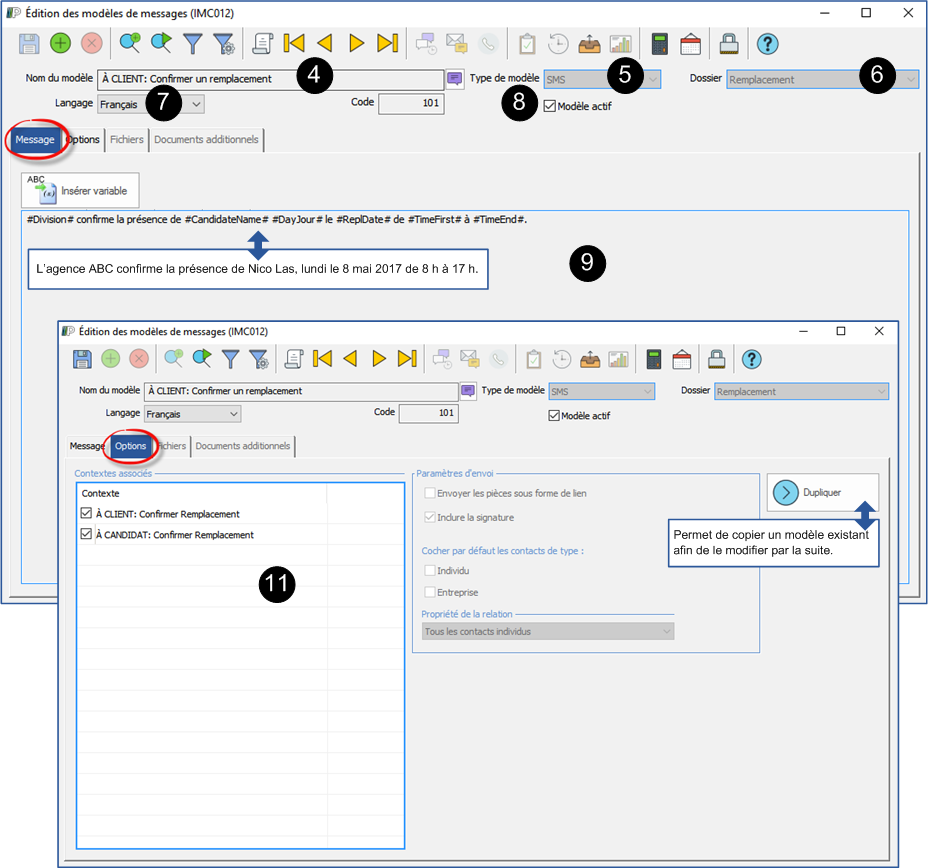Click Code field showing 101 in back window
The width and height of the screenshot is (928, 868).
(x=411, y=104)
